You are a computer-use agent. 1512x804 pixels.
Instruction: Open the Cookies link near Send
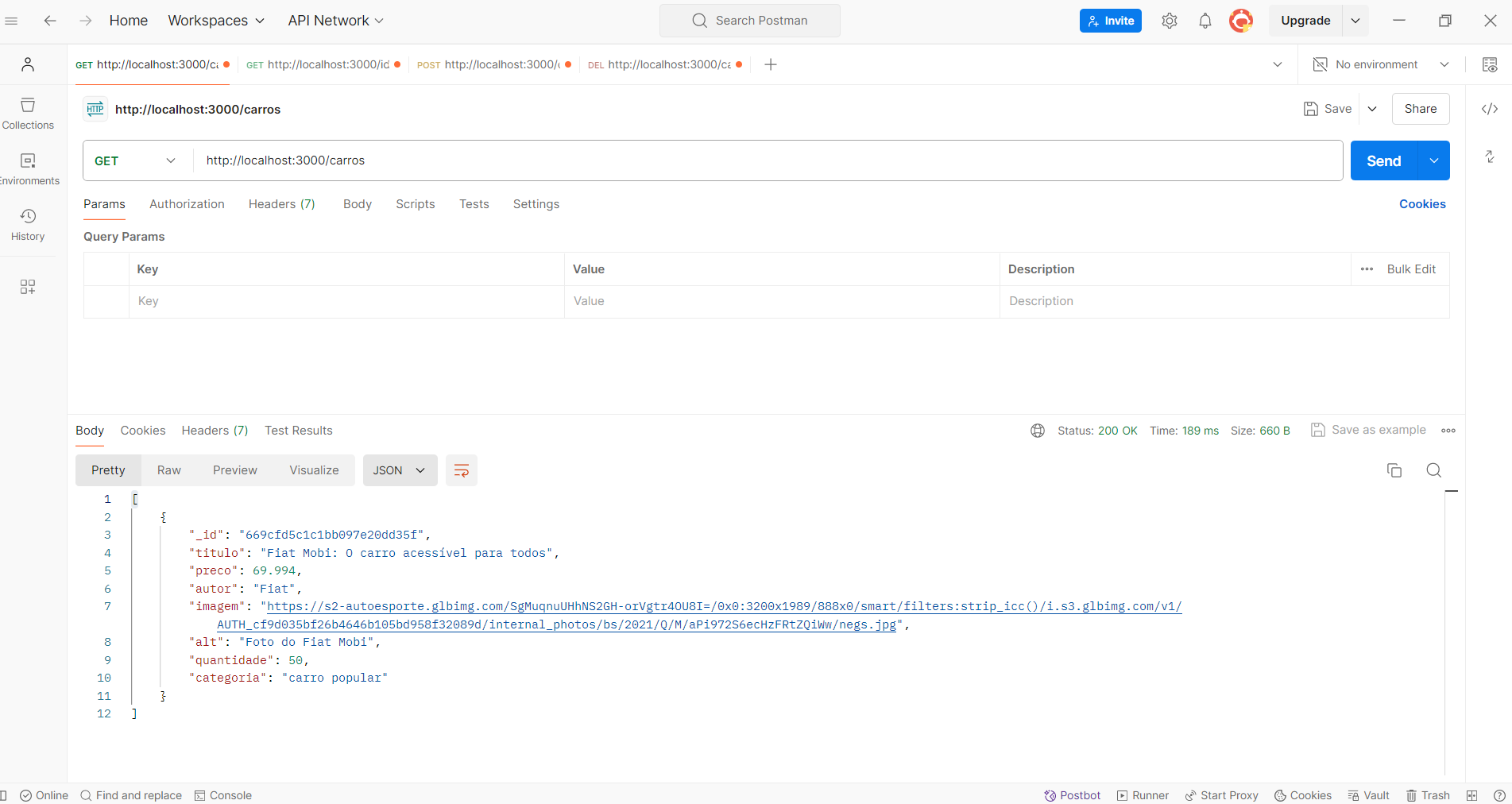1422,204
